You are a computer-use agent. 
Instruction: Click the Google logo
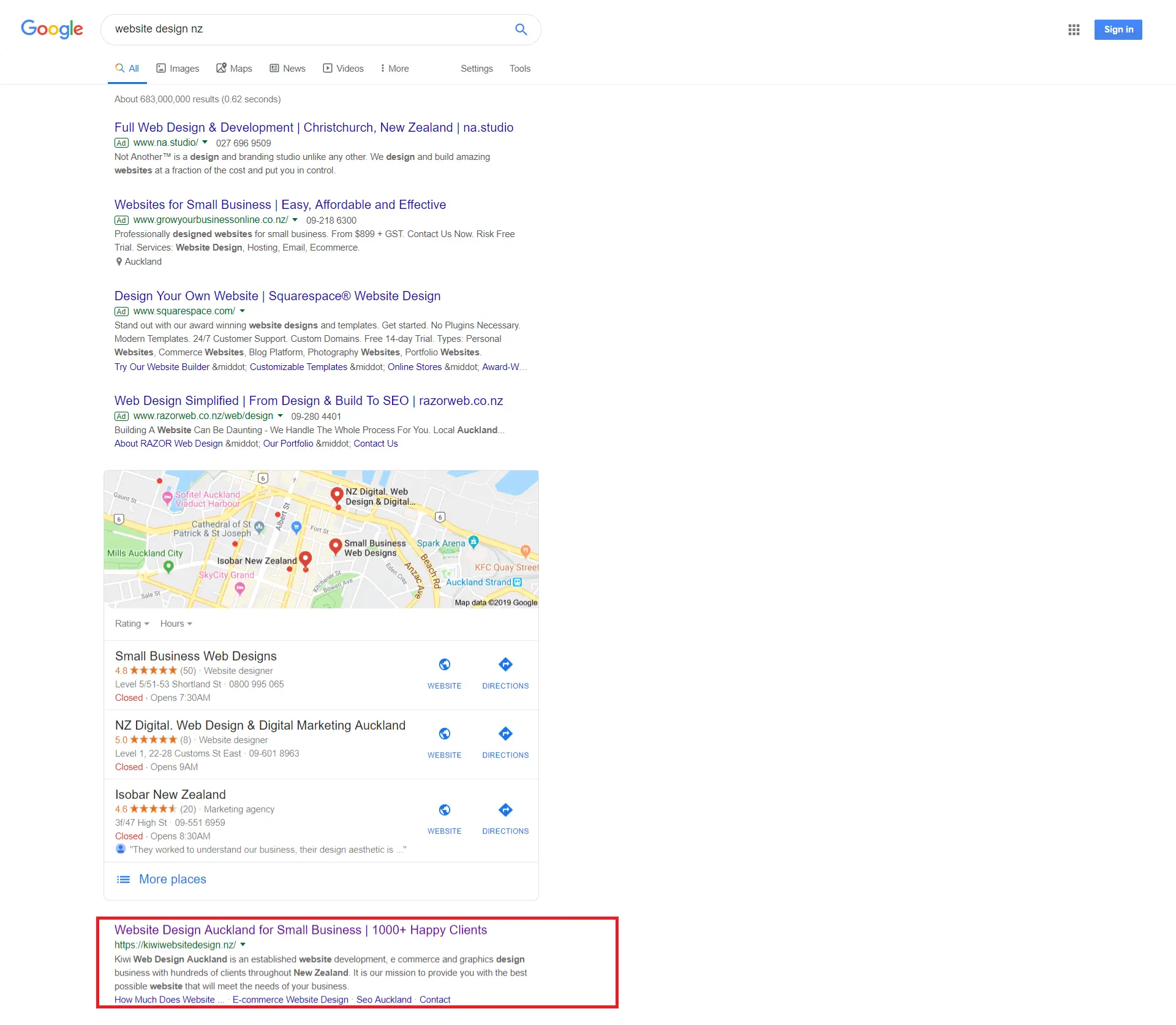pyautogui.click(x=52, y=29)
